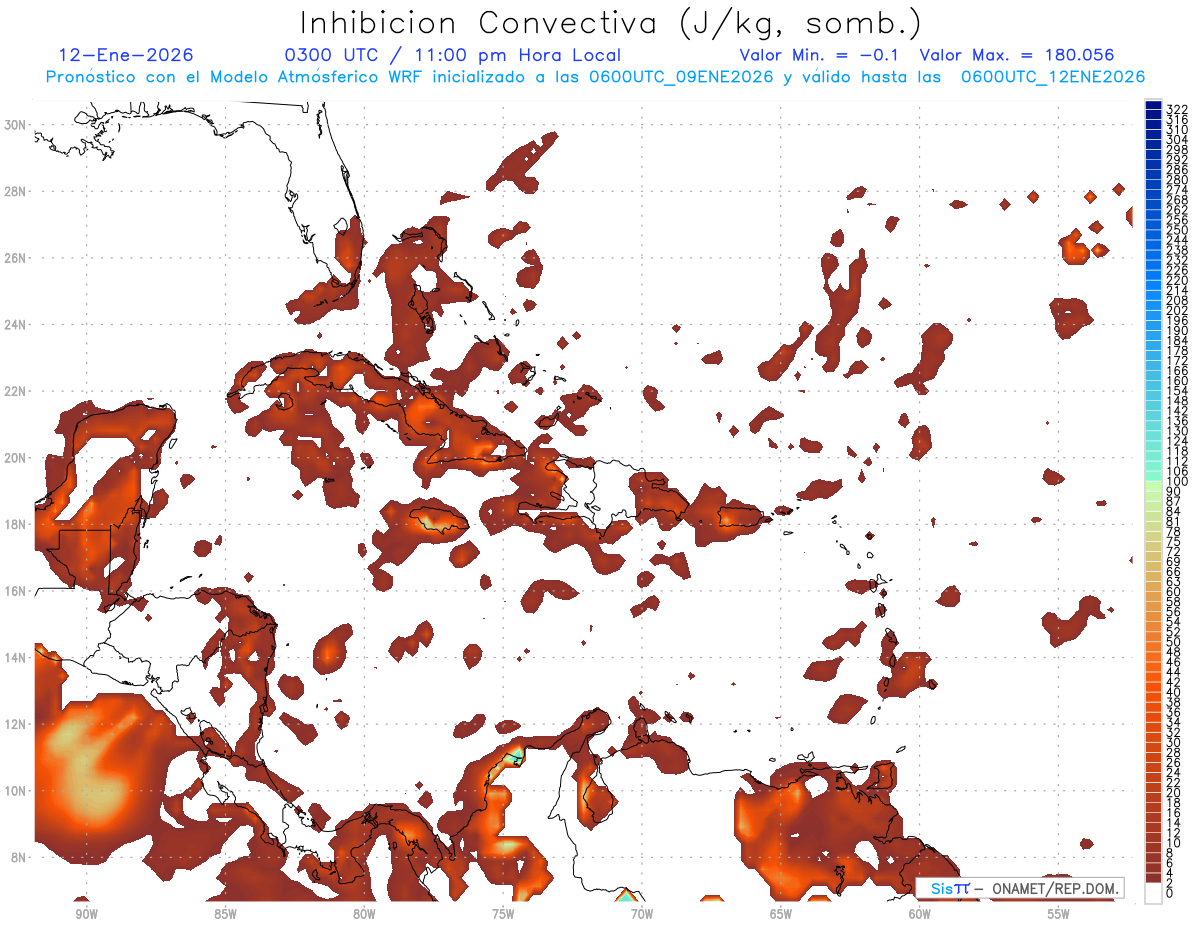Image resolution: width=1200 pixels, height=927 pixels.
Task: Click the '24N' latitude label
Action: tap(15, 325)
